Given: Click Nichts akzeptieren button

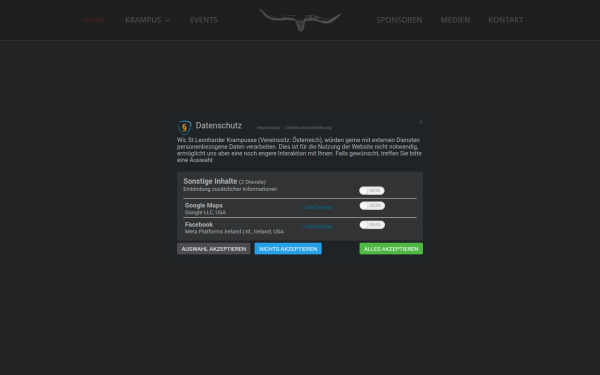Looking at the screenshot, I should pyautogui.click(x=288, y=249).
